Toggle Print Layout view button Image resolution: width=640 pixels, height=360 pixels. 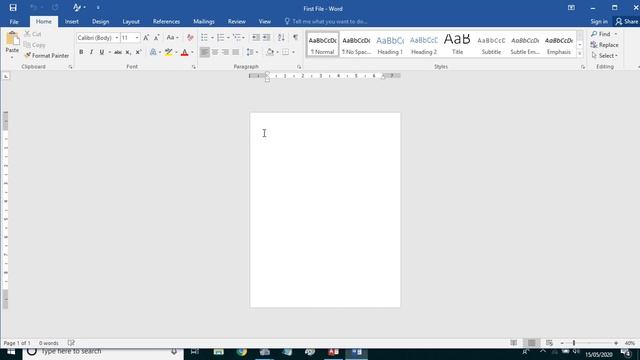531,343
